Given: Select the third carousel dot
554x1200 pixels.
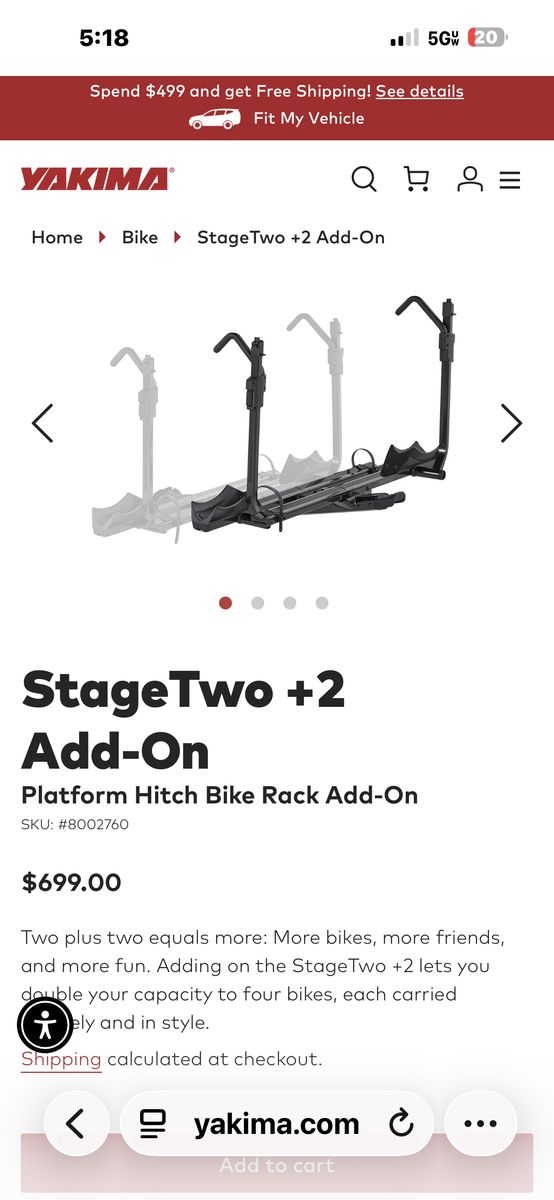Looking at the screenshot, I should click(289, 603).
